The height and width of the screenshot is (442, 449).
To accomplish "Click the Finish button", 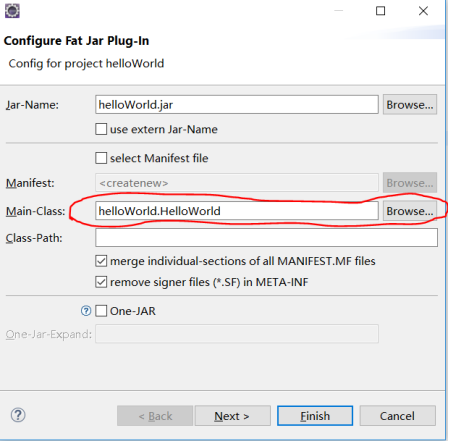I will [x=315, y=416].
